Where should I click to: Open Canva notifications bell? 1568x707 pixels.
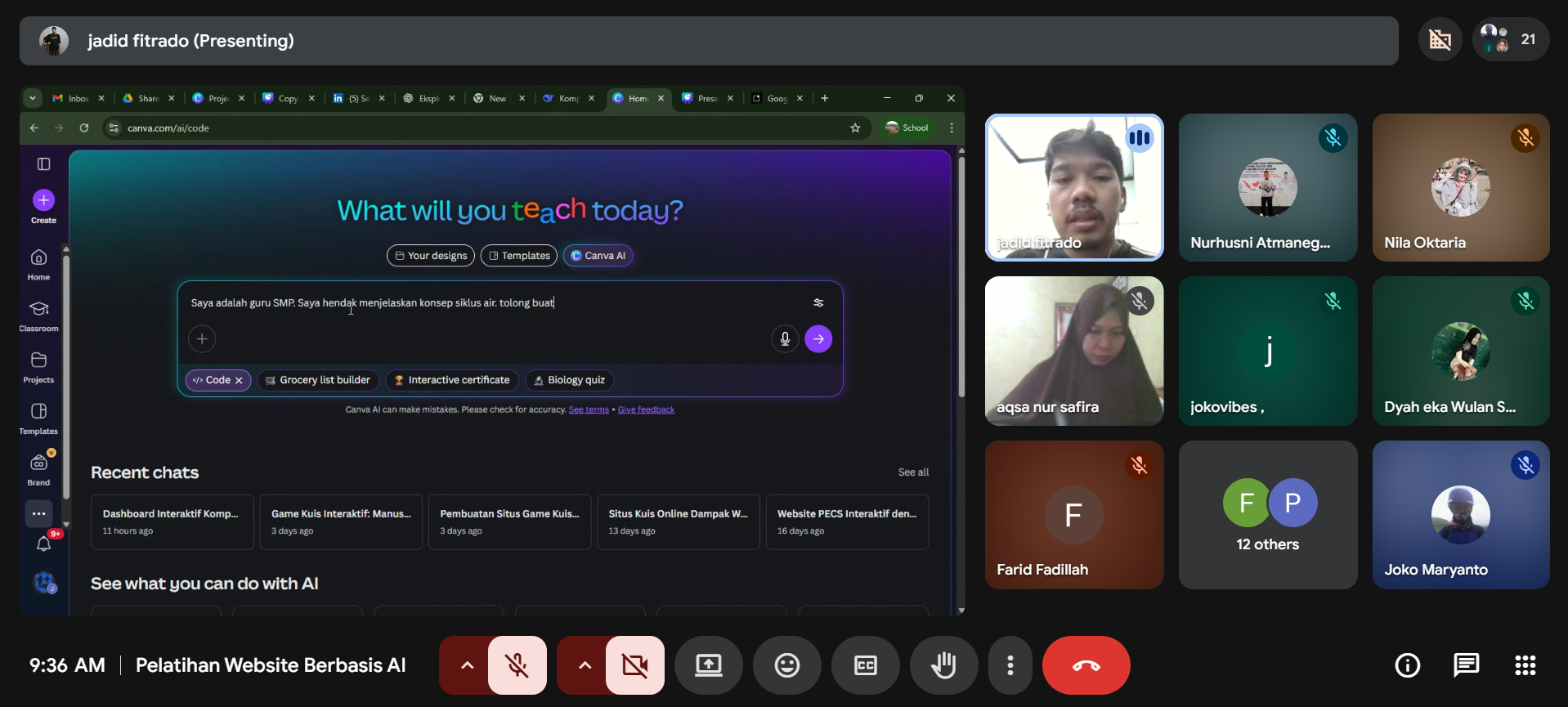[x=44, y=544]
